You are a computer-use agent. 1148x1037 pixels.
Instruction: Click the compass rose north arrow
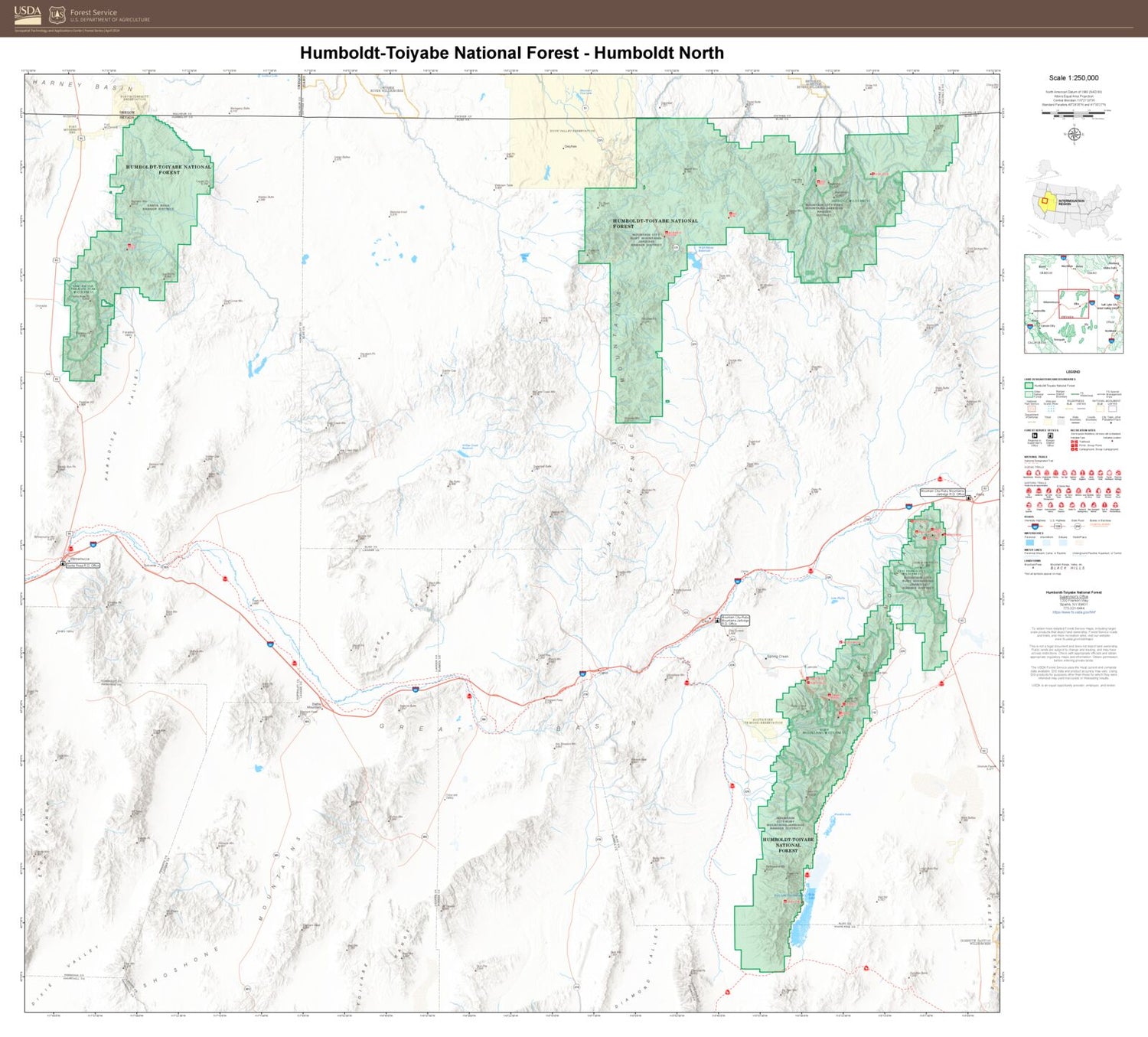click(x=1075, y=134)
